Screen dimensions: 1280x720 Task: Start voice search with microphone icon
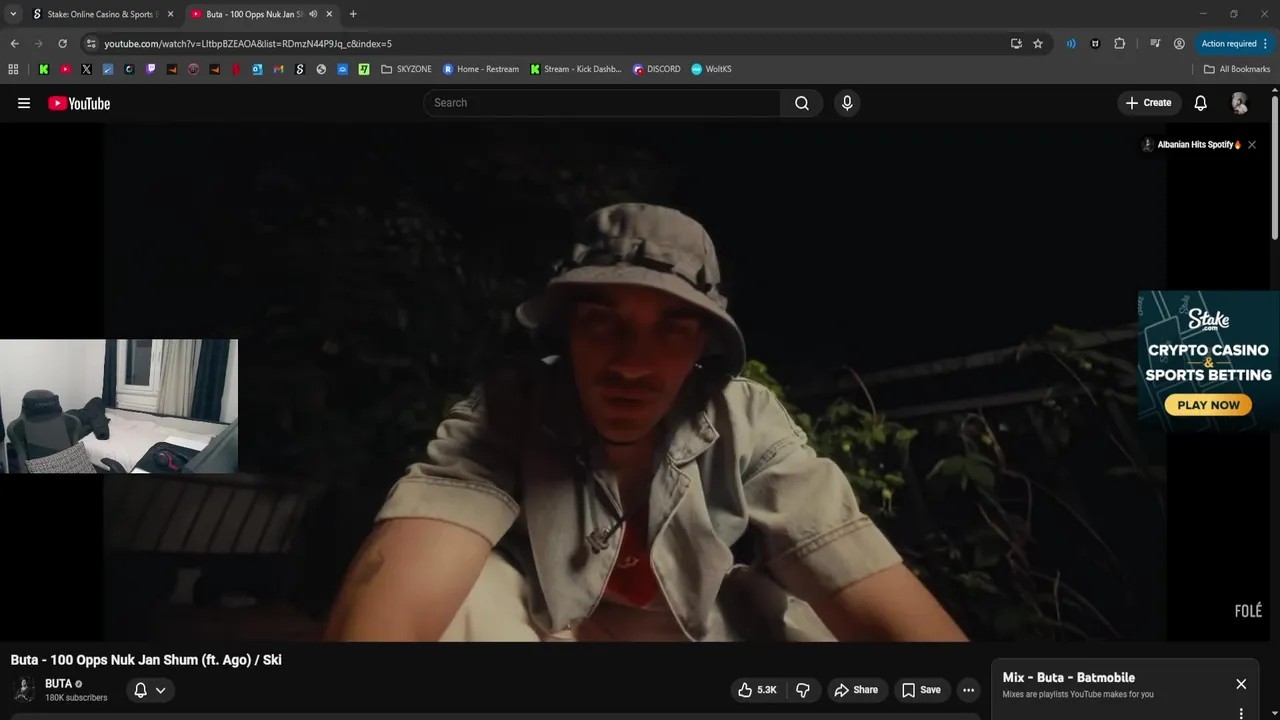[847, 103]
